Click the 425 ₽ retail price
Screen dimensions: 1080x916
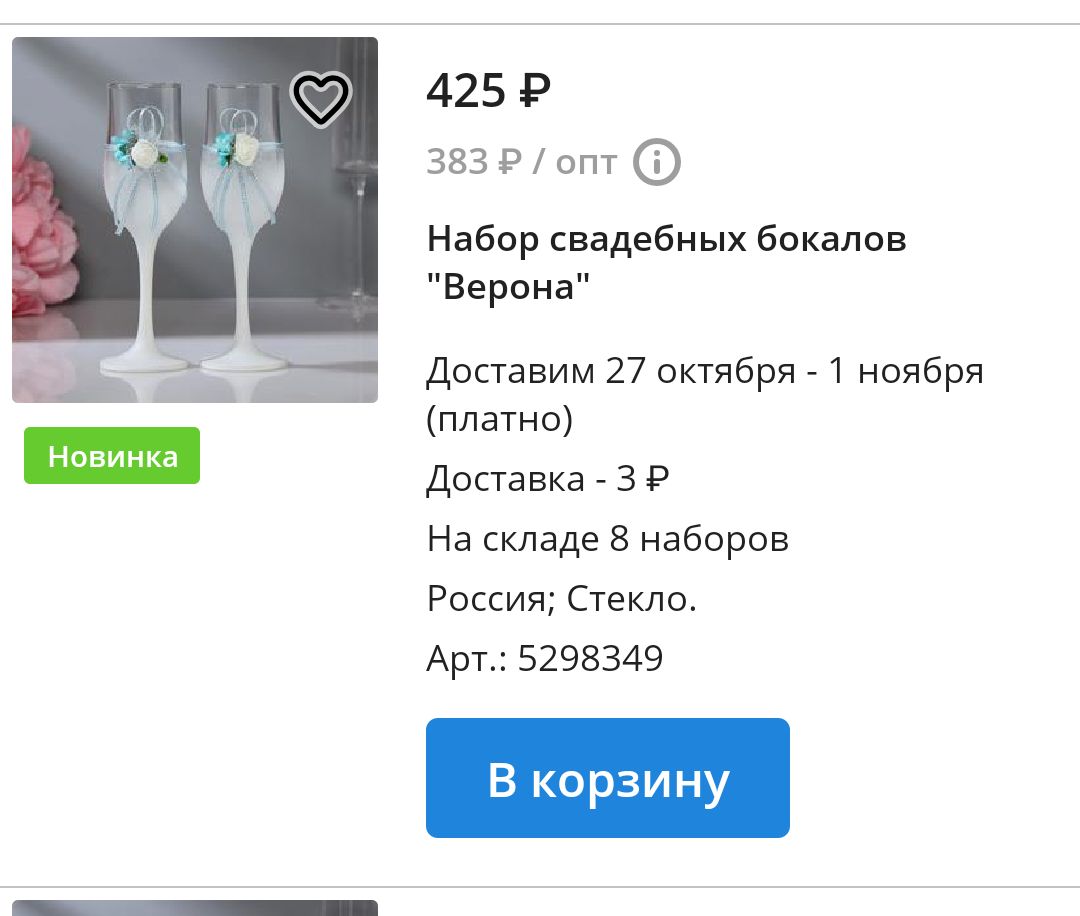click(x=488, y=90)
